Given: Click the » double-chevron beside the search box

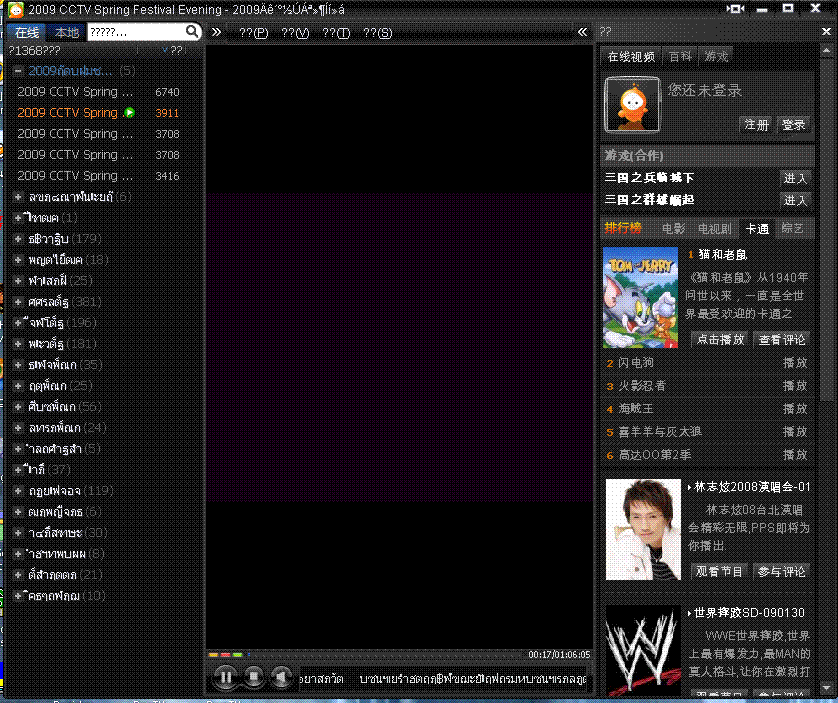Looking at the screenshot, I should [x=216, y=32].
